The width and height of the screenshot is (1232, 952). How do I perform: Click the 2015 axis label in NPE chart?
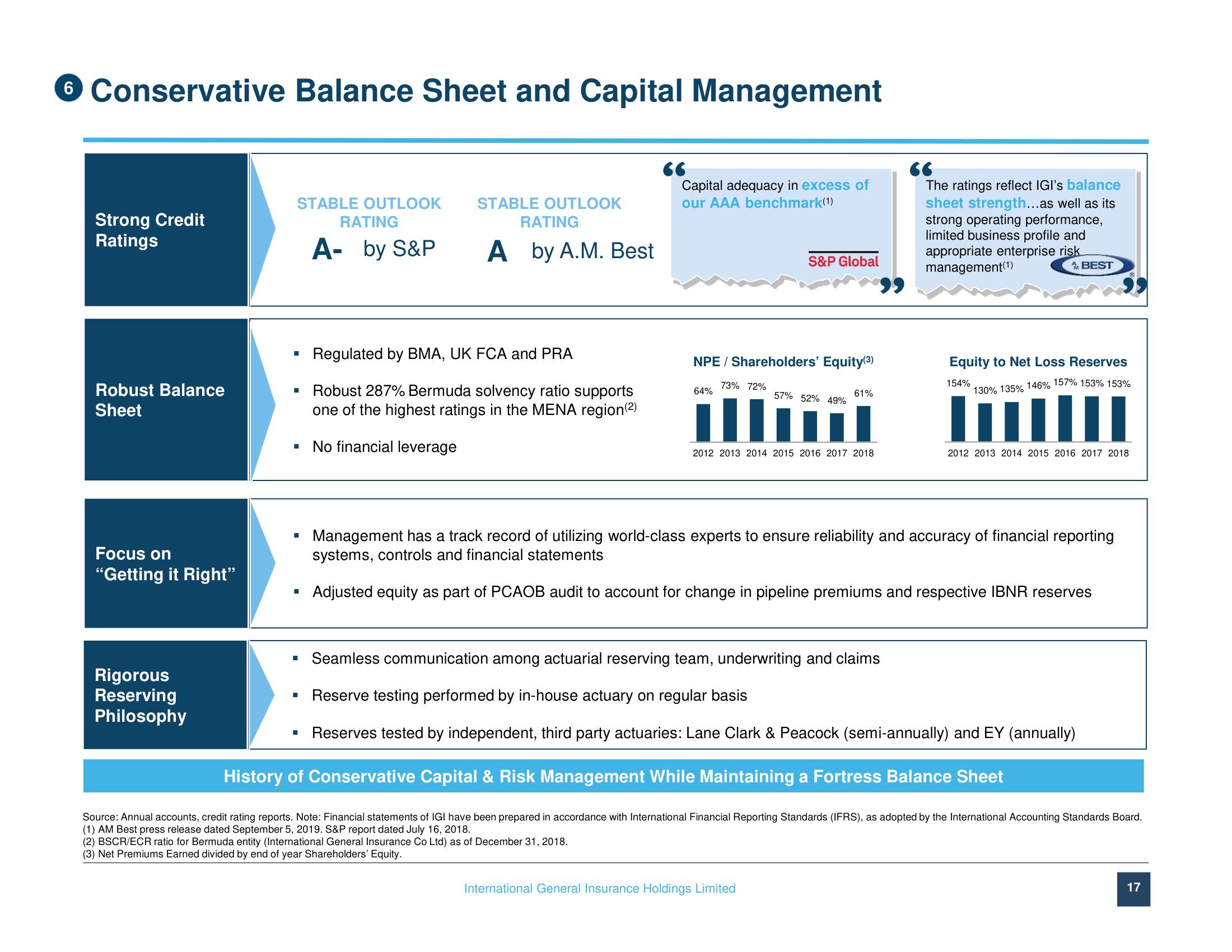tap(783, 453)
